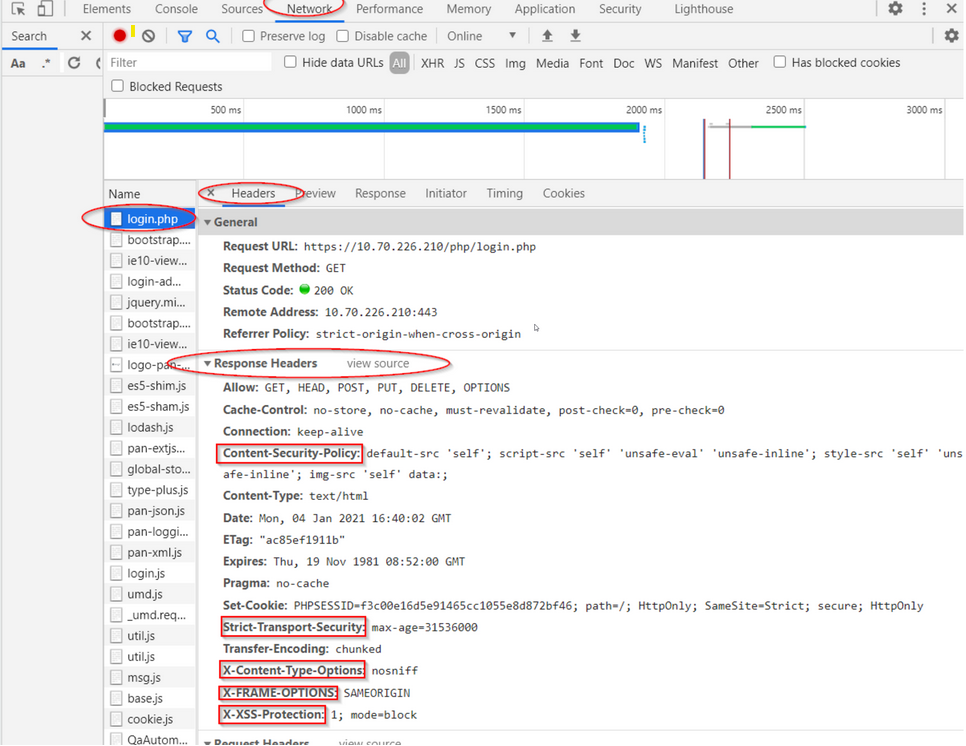Export HAR file using the download icon
This screenshot has height=746, width=966.
coord(574,35)
